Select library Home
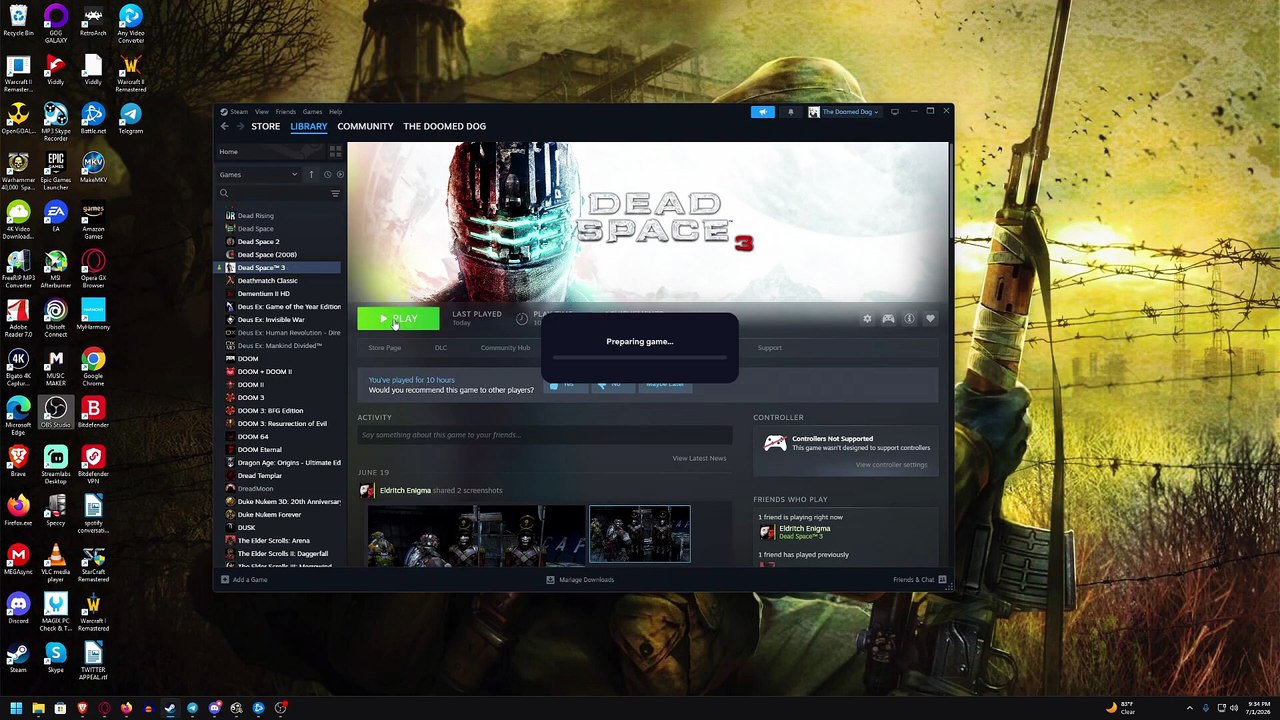The width and height of the screenshot is (1280, 720). (x=228, y=152)
